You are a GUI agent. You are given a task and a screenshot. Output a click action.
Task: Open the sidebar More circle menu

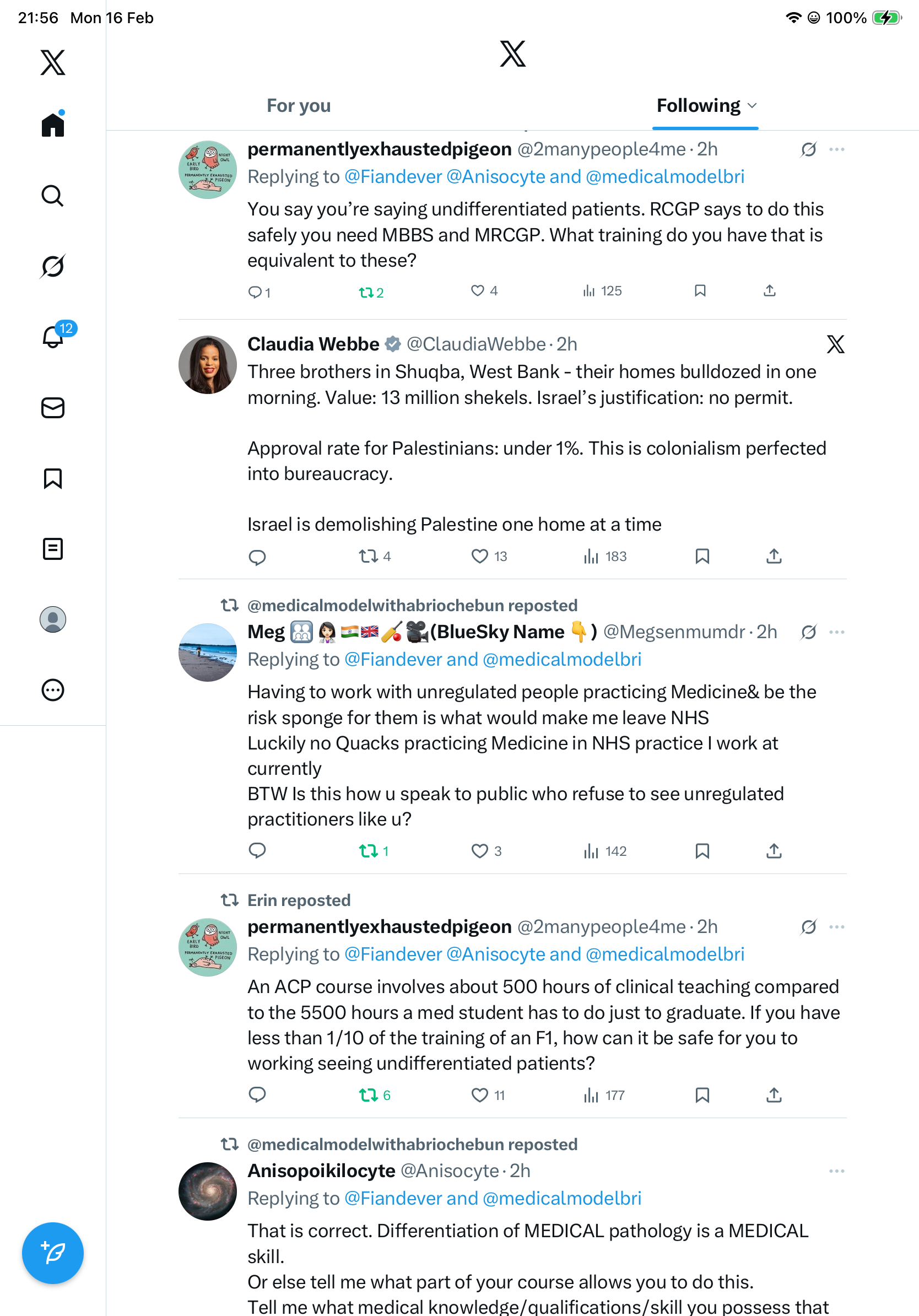pyautogui.click(x=53, y=690)
